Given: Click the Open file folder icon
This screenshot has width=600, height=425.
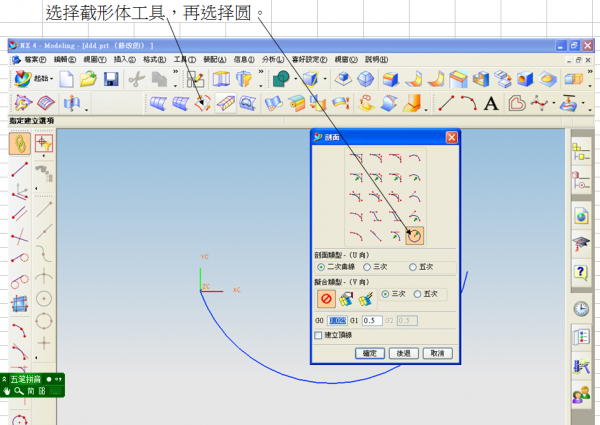Looking at the screenshot, I should coord(88,79).
